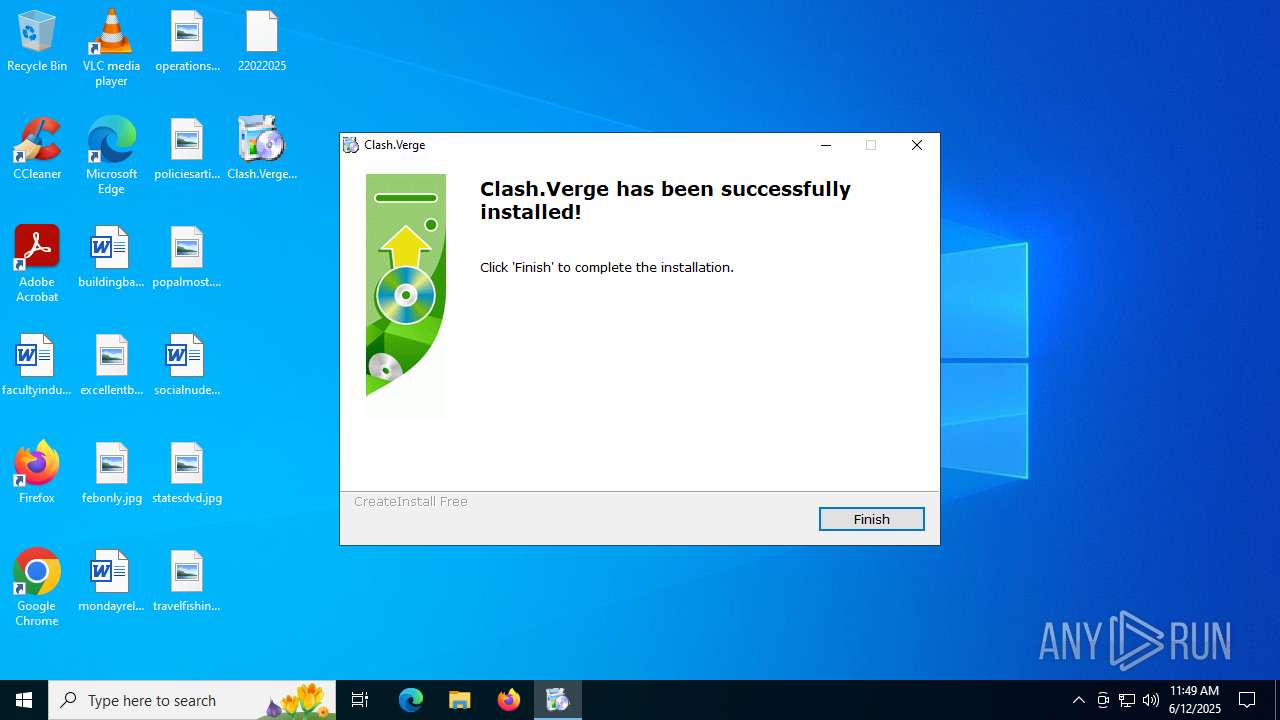Click Finish to complete the installation
1280x720 pixels.
pyautogui.click(x=871, y=519)
